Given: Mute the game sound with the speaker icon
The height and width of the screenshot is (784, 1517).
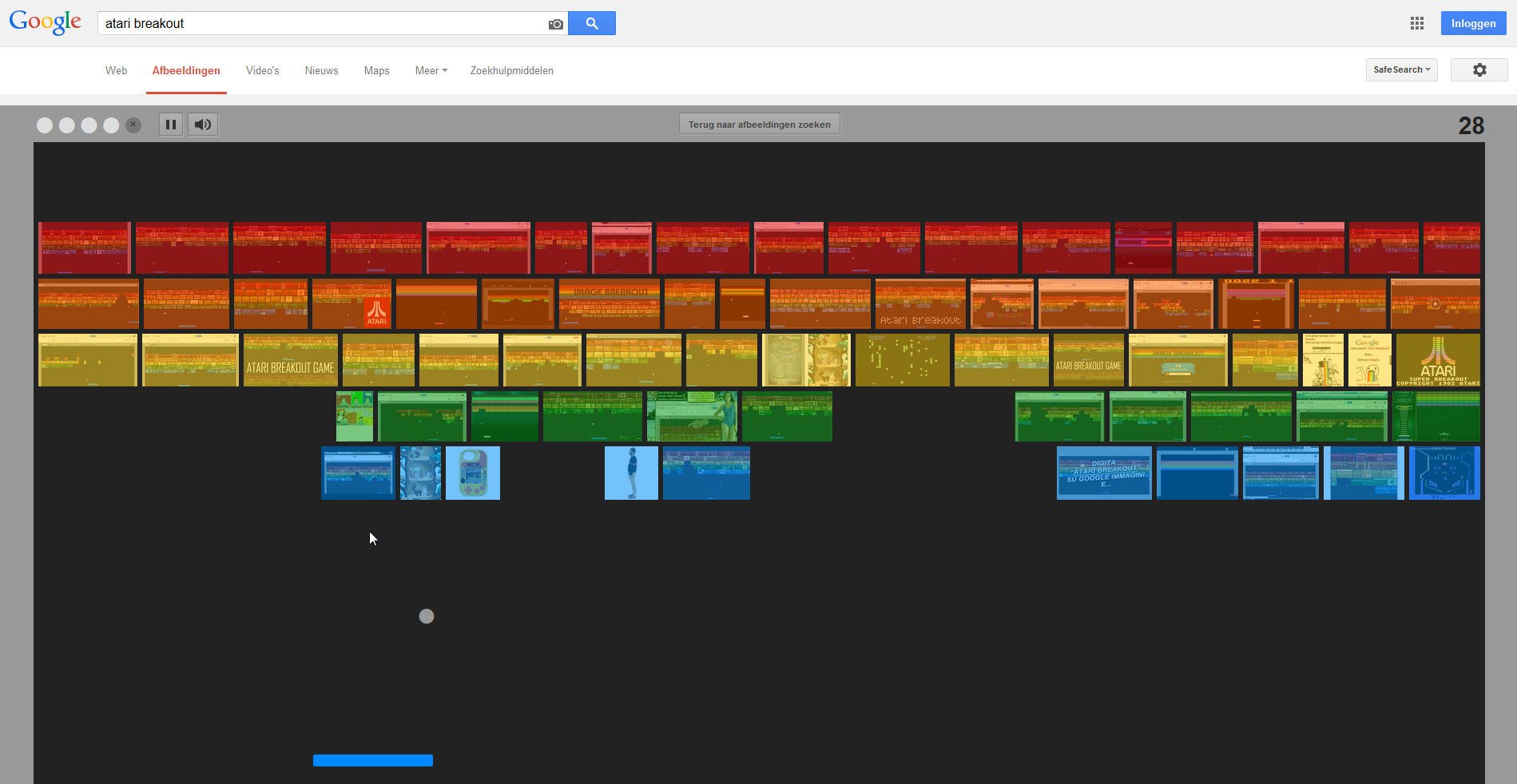Looking at the screenshot, I should pyautogui.click(x=202, y=125).
